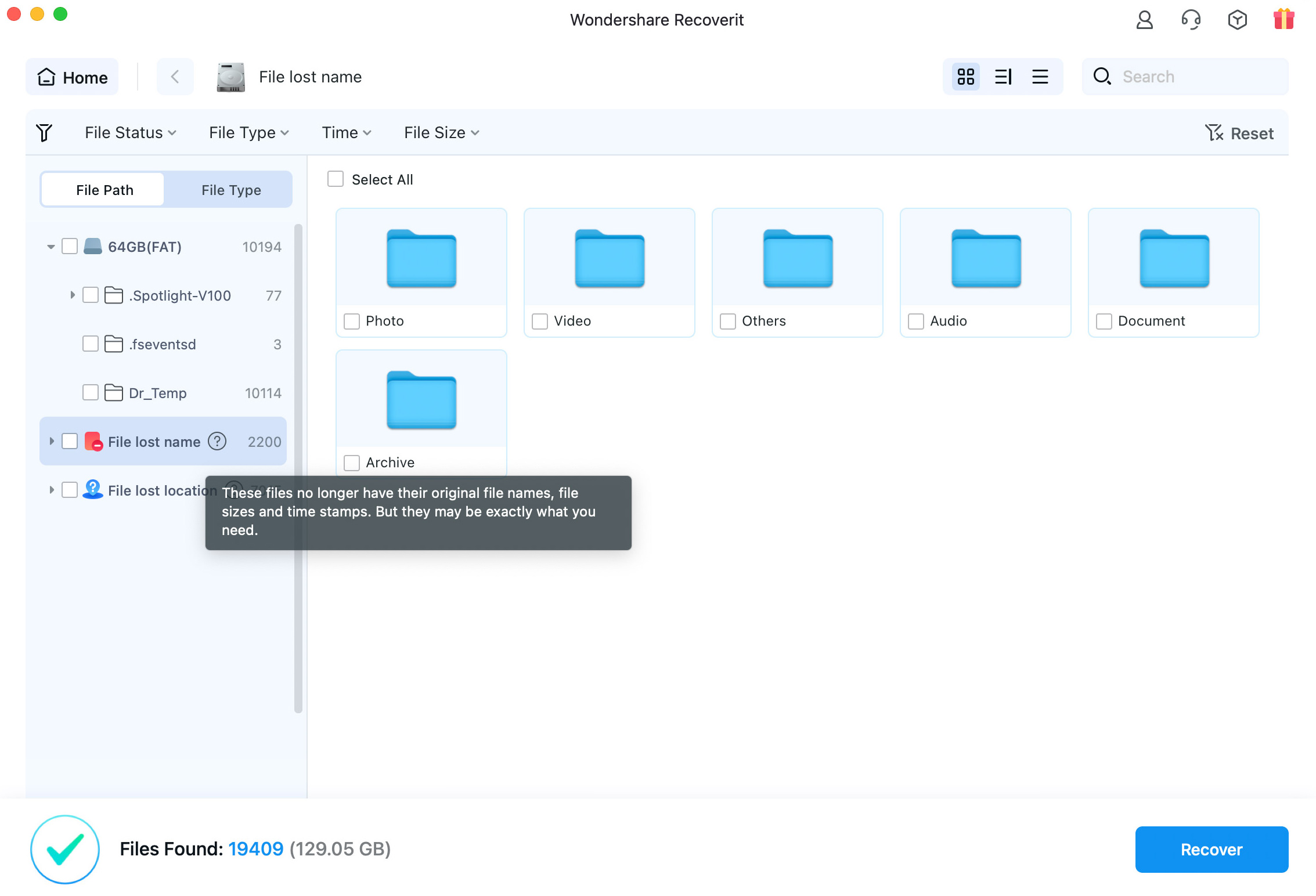Select the .fseventsd tree row
Screen dimensions: 1316x896
pyautogui.click(x=163, y=344)
